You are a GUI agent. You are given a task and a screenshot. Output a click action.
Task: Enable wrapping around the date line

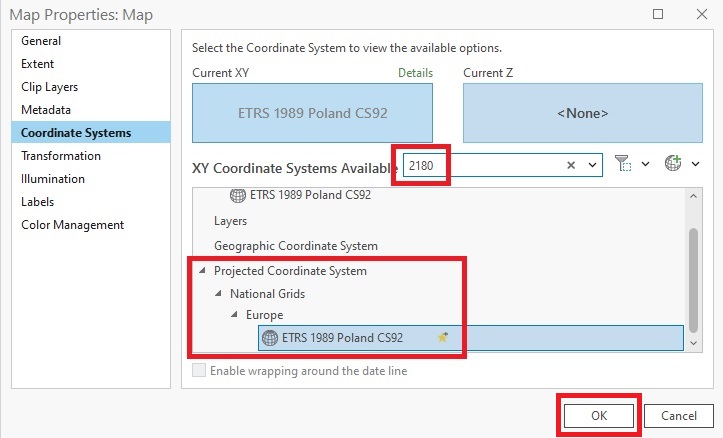click(199, 371)
